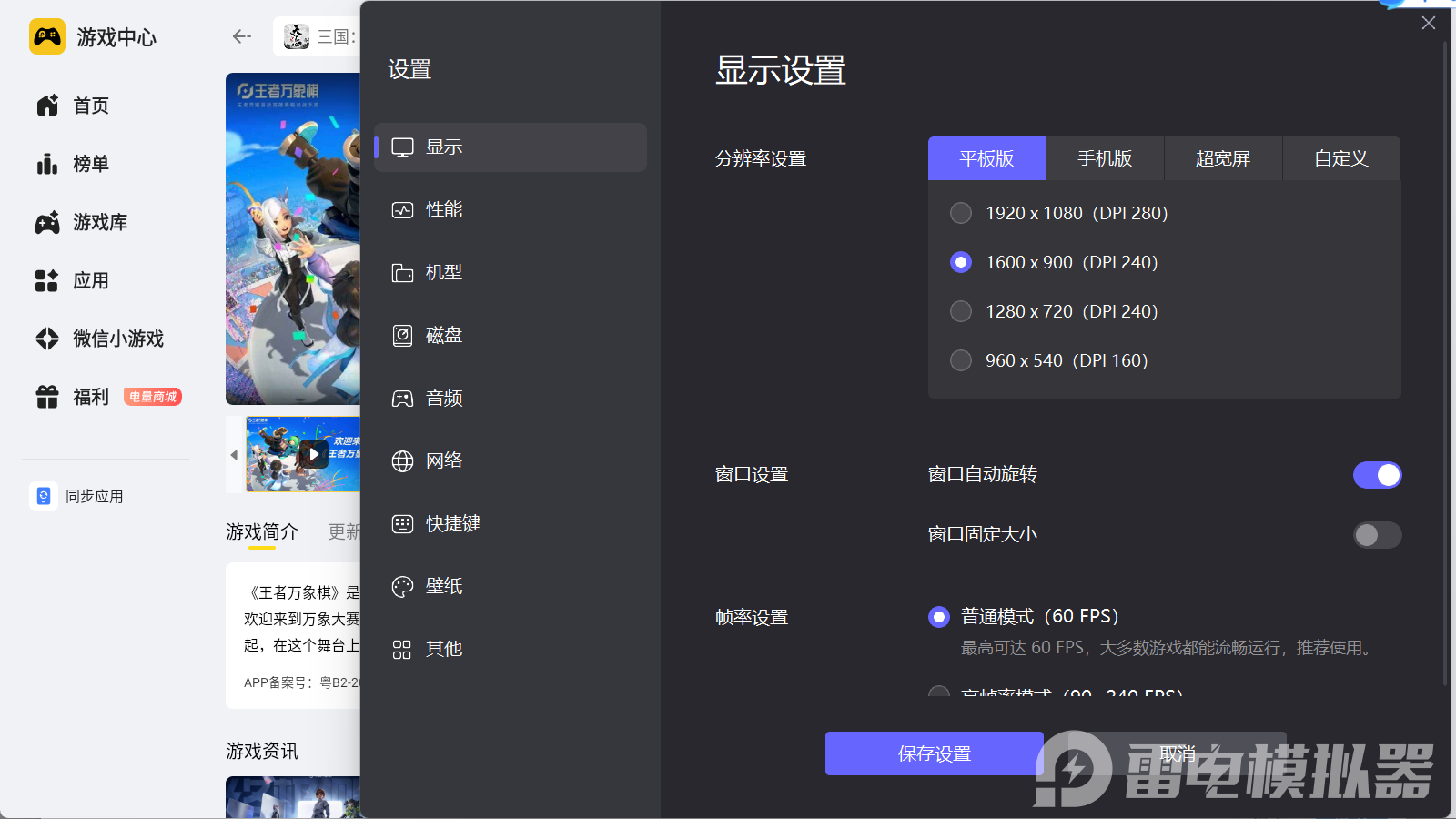Click 保存设置 button
1456x819 pixels.
tap(935, 753)
